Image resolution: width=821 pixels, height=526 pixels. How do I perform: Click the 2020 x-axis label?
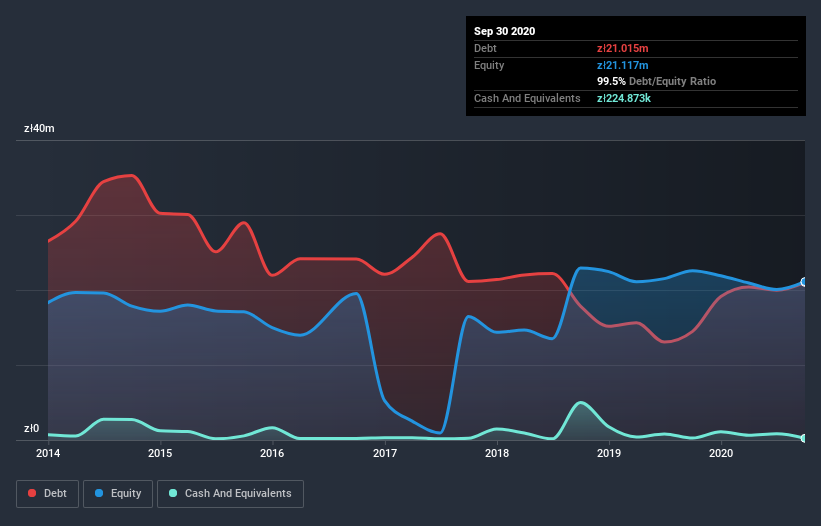pyautogui.click(x=721, y=453)
